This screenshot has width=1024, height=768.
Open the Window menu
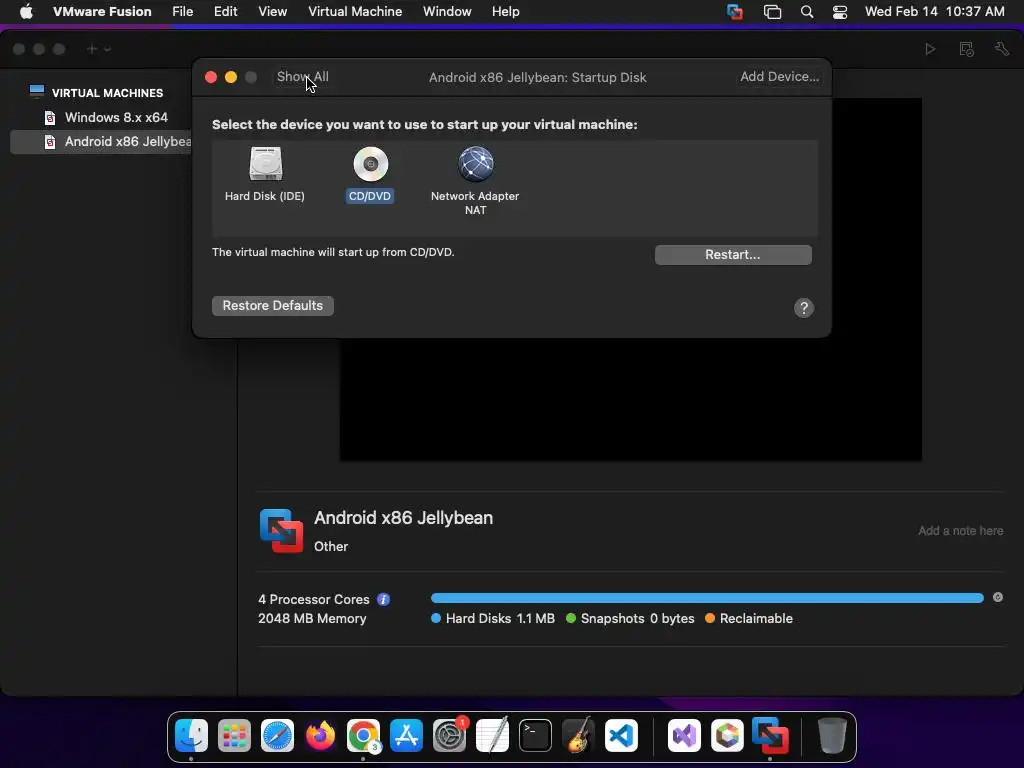(x=447, y=11)
